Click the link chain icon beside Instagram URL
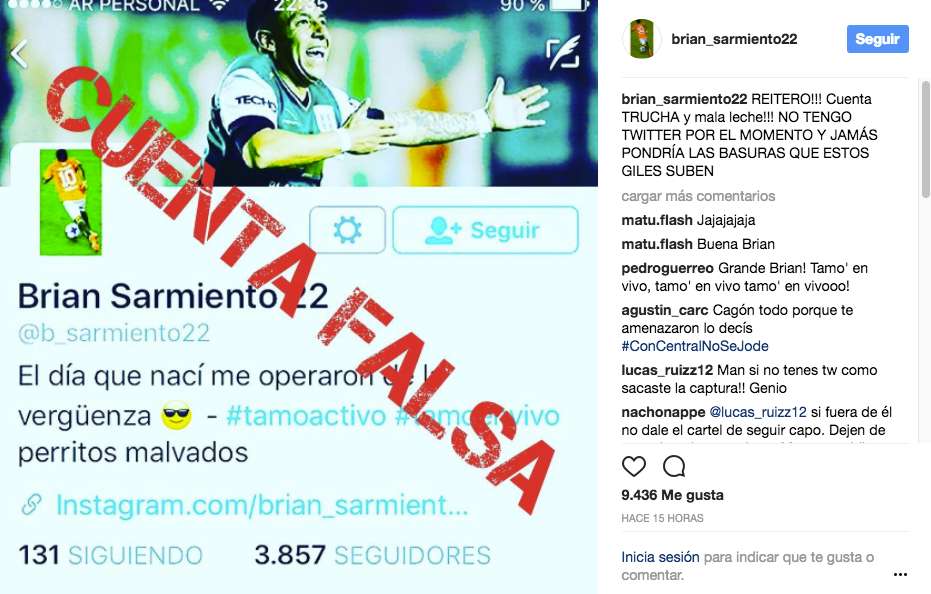Viewport: 931px width, 594px height. [x=31, y=505]
